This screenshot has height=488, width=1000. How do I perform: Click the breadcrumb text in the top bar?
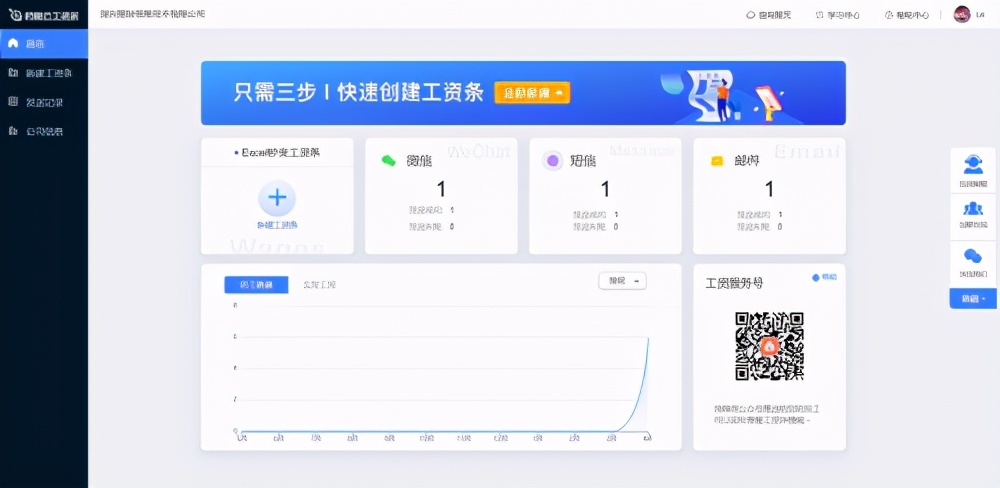153,14
